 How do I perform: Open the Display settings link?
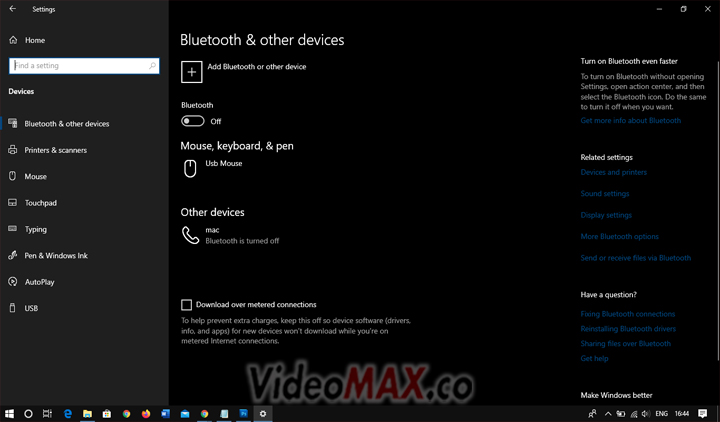[x=606, y=215]
